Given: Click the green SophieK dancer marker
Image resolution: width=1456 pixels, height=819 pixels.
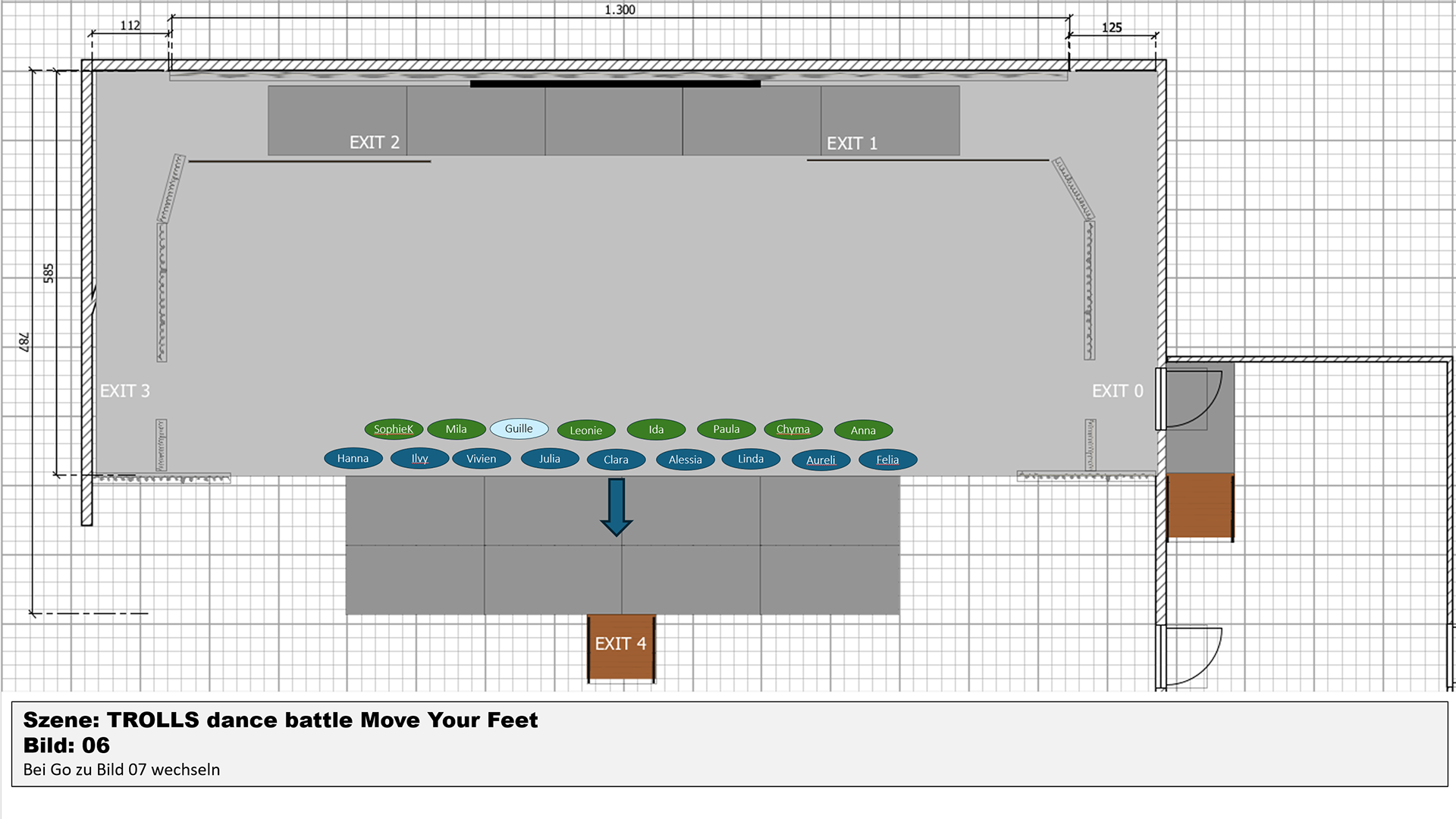Looking at the screenshot, I should [x=394, y=429].
